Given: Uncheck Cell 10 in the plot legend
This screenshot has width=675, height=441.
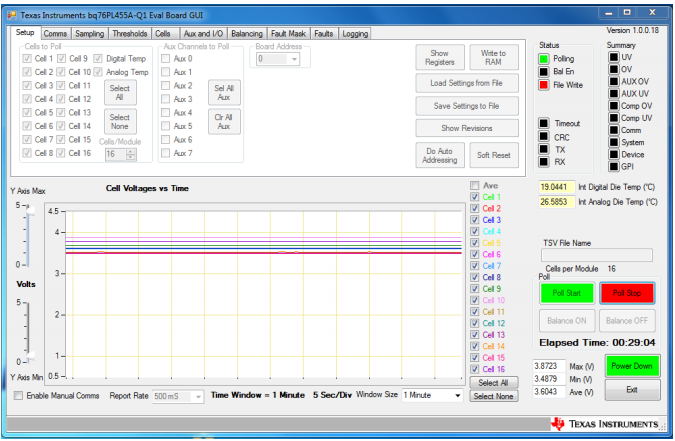Looking at the screenshot, I should [474, 300].
